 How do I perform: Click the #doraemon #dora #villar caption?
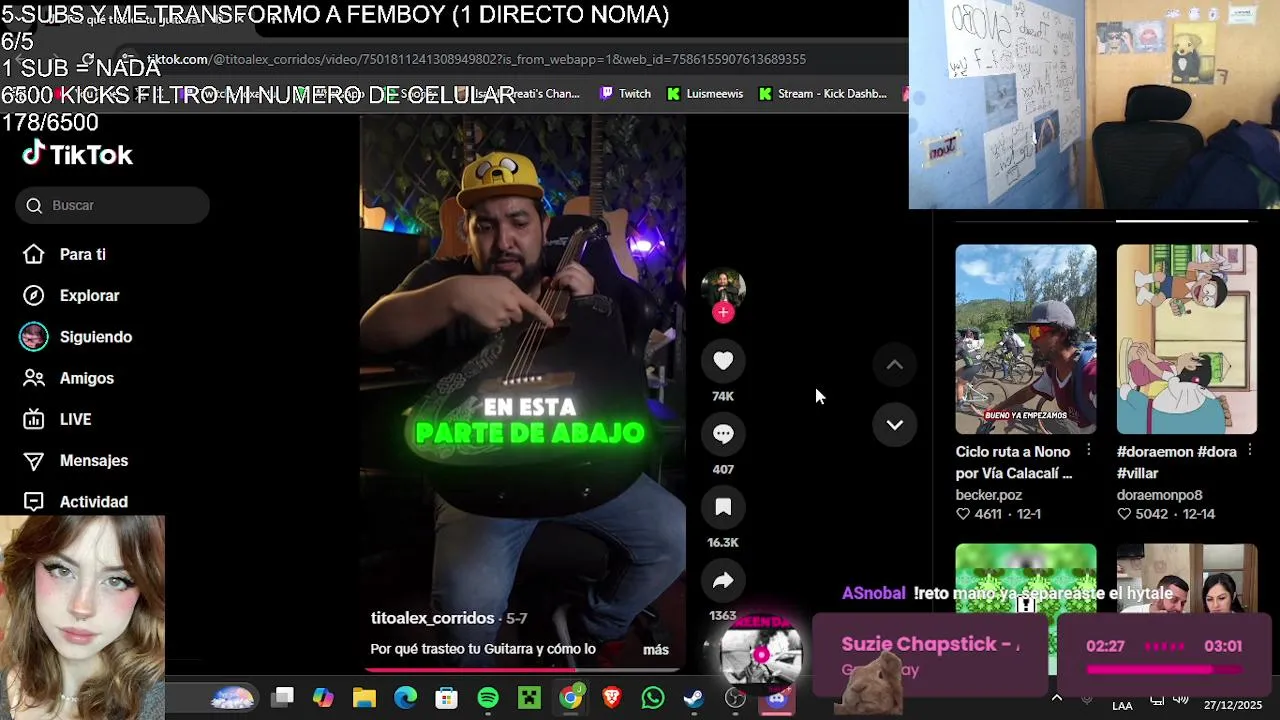click(1177, 462)
